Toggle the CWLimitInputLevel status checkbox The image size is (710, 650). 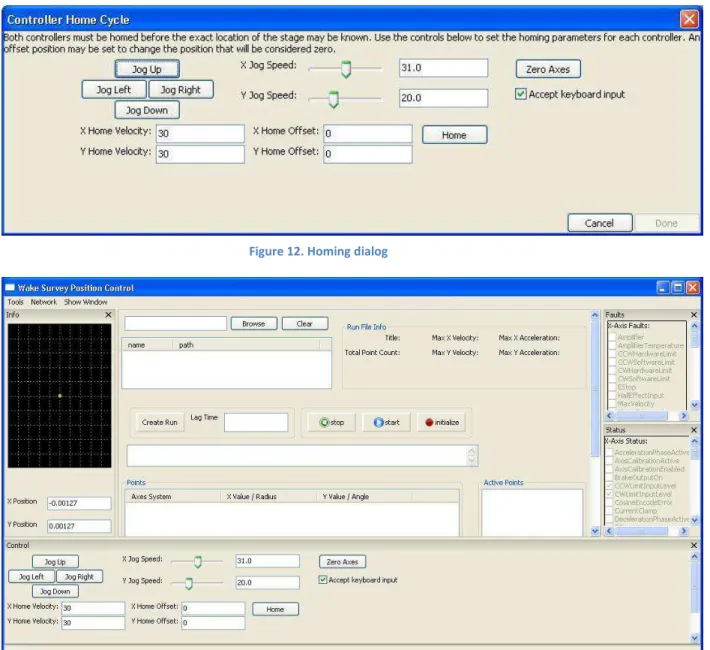pos(609,494)
